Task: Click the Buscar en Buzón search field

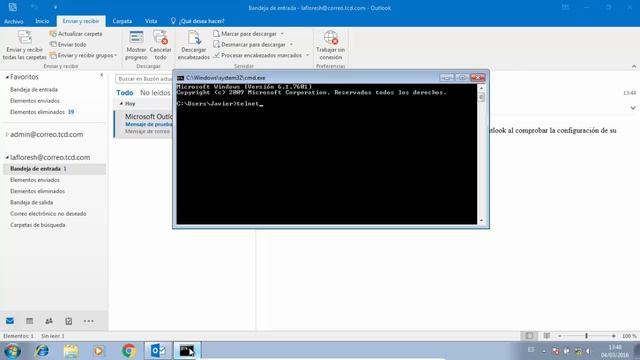Action: click(x=144, y=79)
